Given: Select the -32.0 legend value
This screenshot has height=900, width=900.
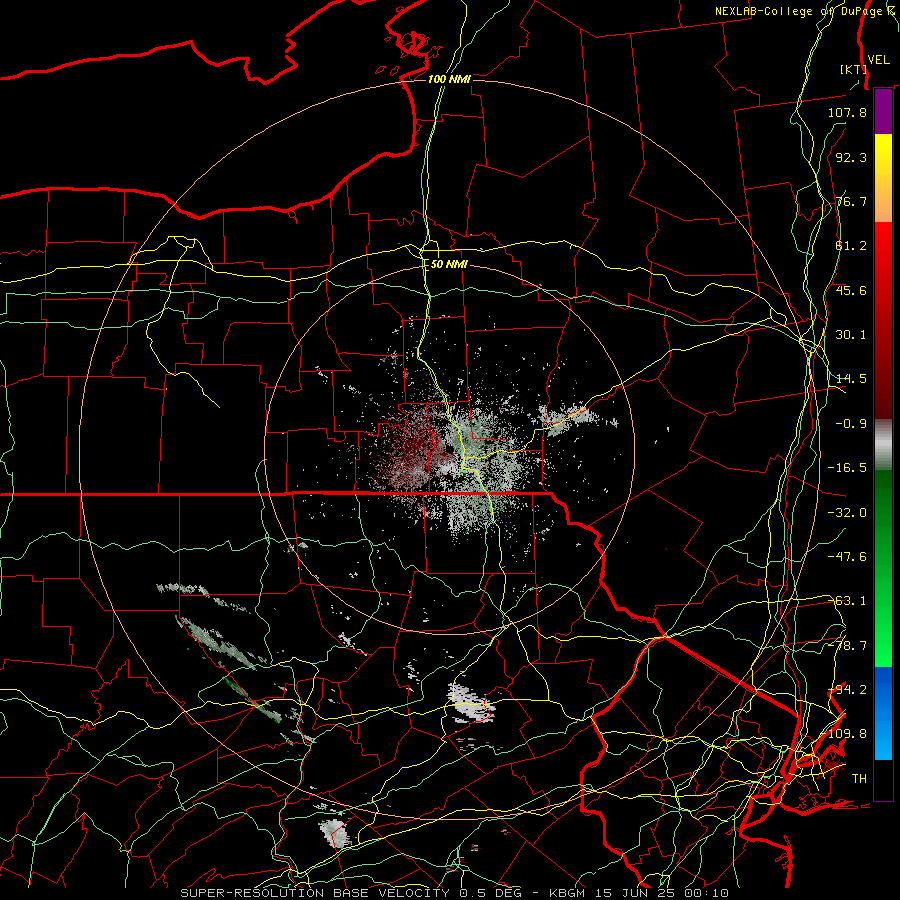Looking at the screenshot, I should tap(847, 513).
